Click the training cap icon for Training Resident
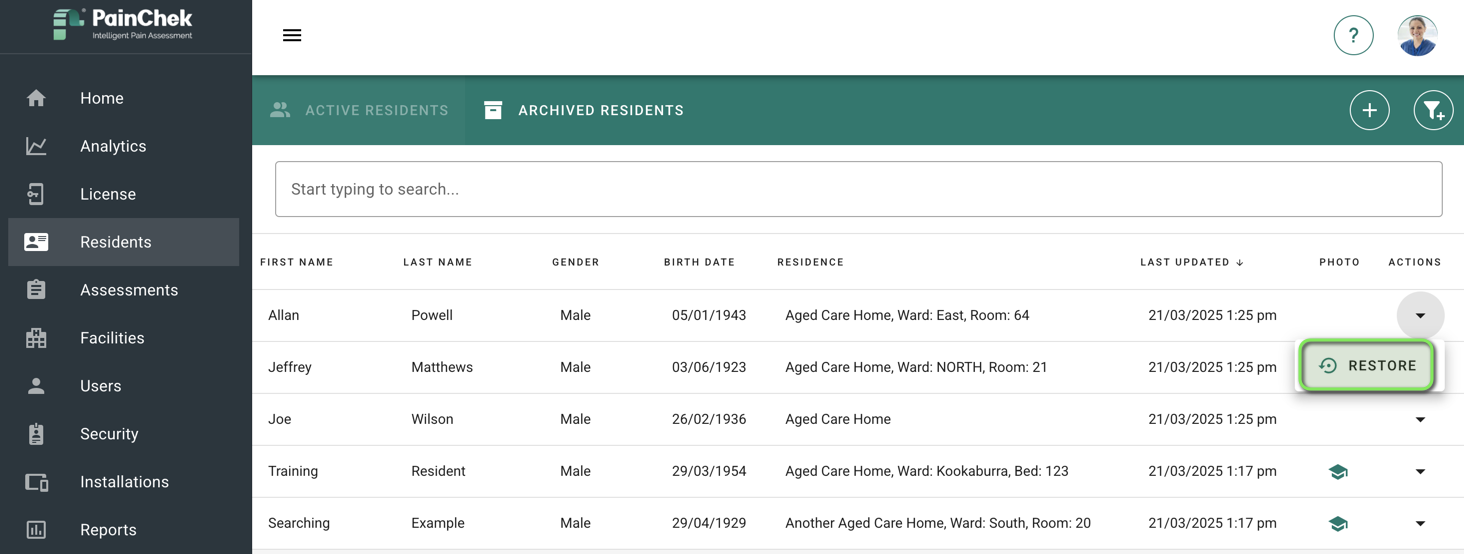 [x=1338, y=471]
